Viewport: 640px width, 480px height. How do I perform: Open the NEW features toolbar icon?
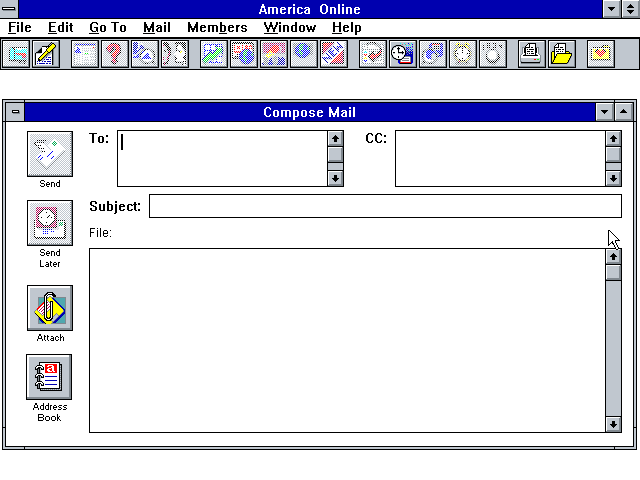click(334, 54)
